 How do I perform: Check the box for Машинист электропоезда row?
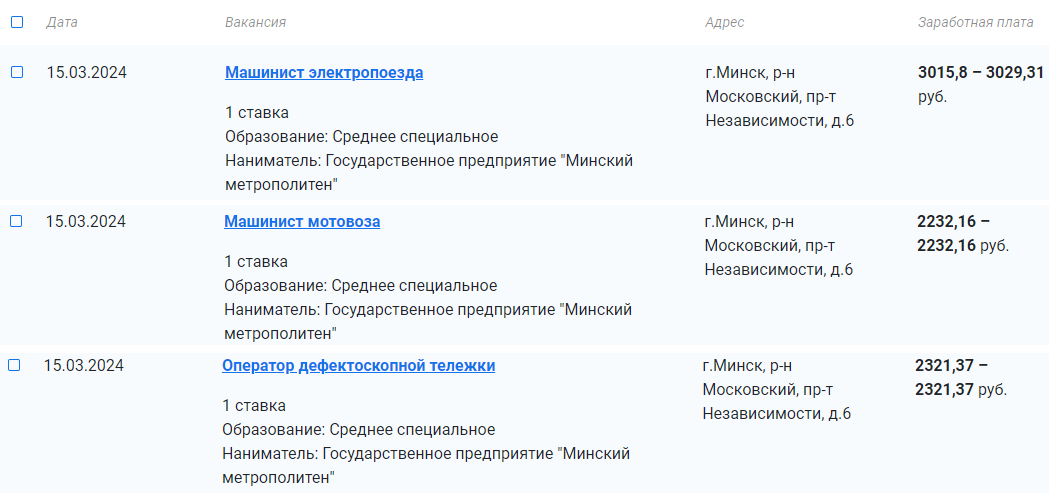[17, 72]
